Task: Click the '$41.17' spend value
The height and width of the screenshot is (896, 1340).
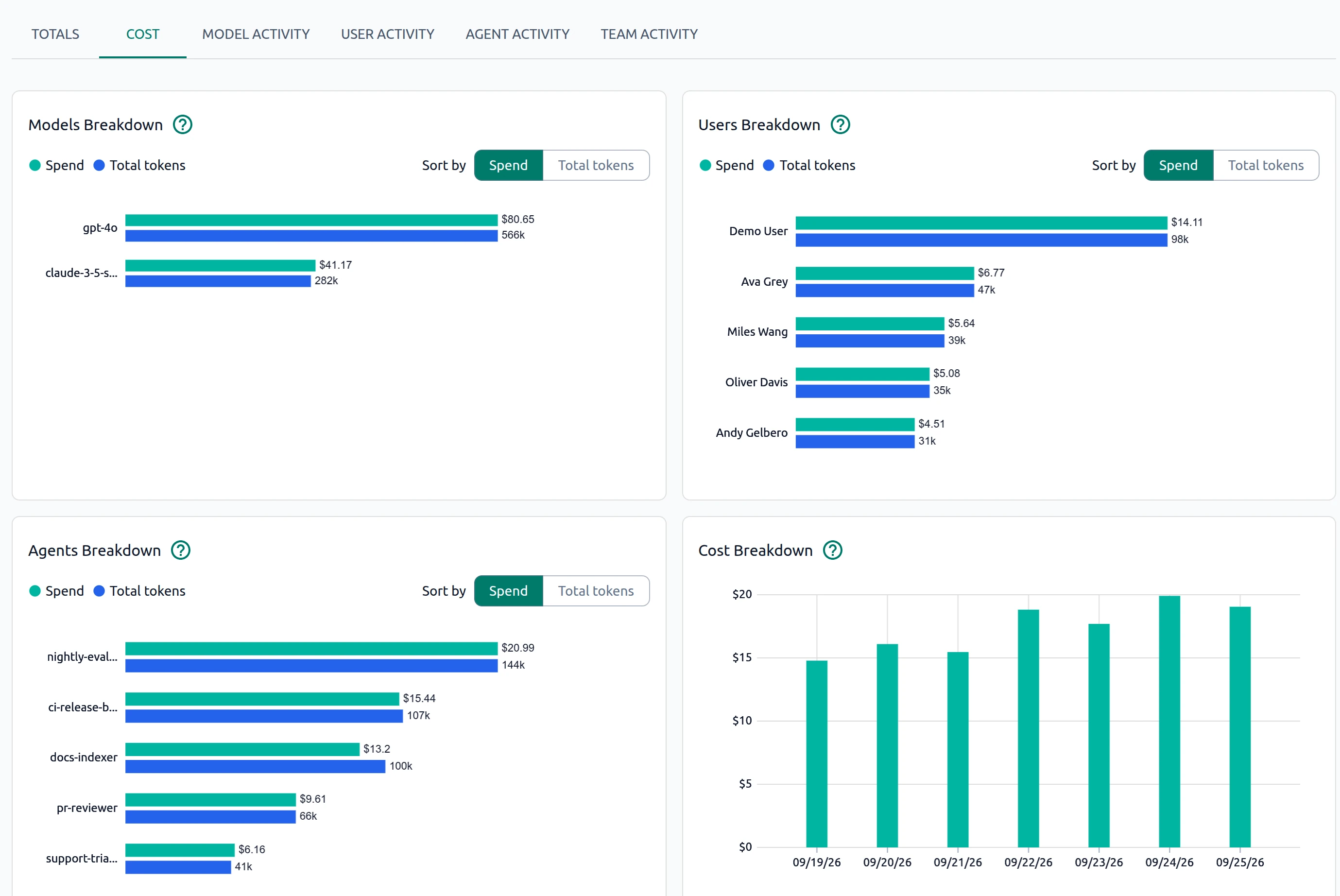Action: (335, 265)
